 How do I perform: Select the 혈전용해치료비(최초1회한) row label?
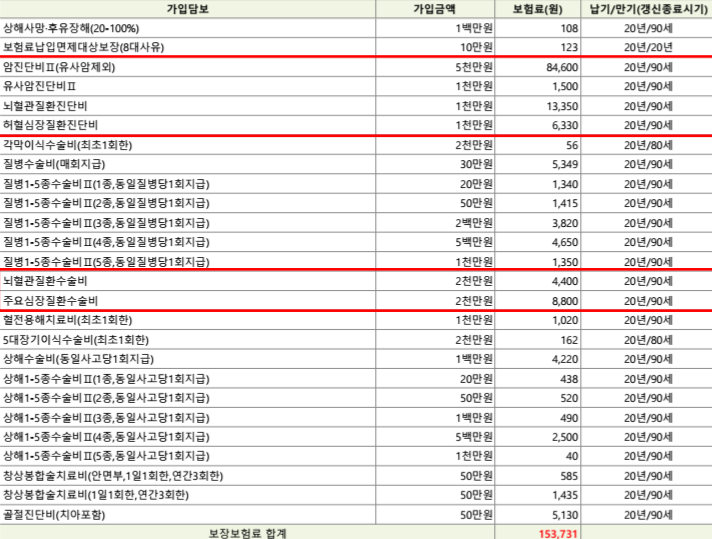tap(67, 320)
